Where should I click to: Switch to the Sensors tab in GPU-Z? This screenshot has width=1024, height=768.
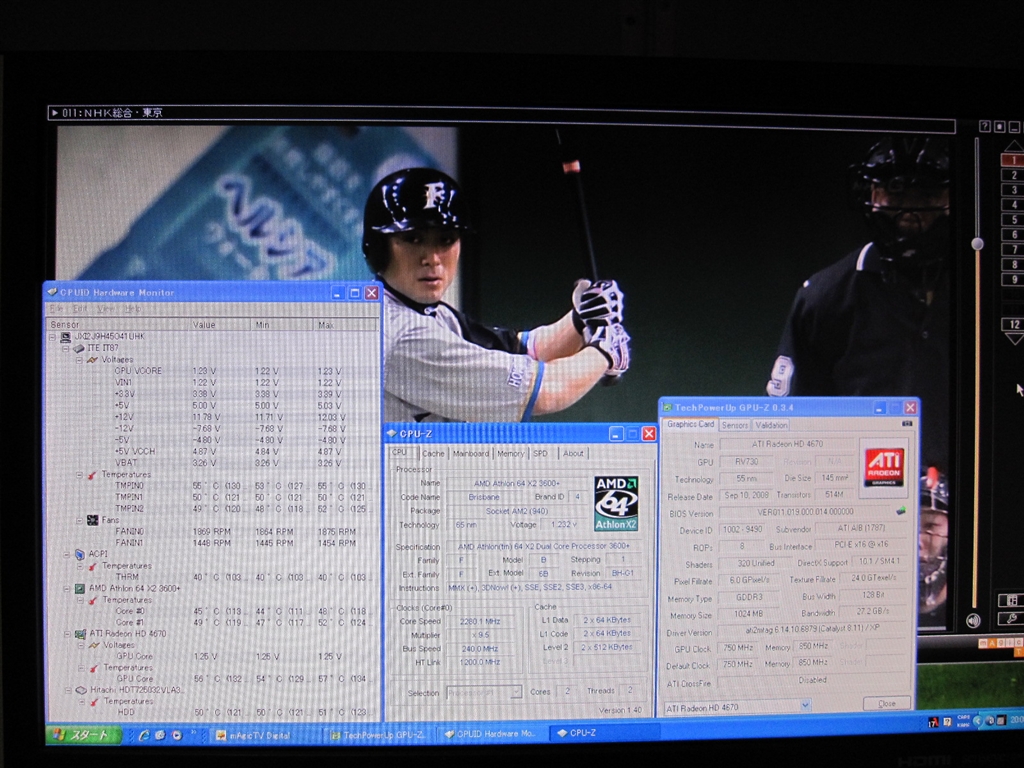click(x=735, y=425)
